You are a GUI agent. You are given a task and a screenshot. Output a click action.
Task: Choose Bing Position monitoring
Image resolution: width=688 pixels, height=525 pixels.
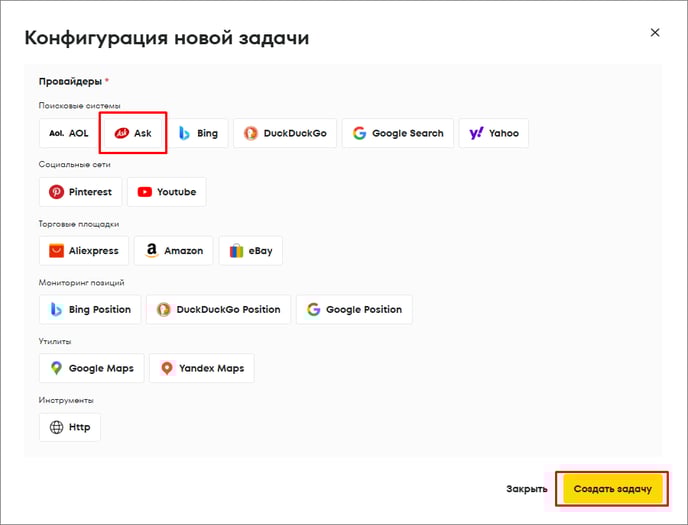point(90,309)
